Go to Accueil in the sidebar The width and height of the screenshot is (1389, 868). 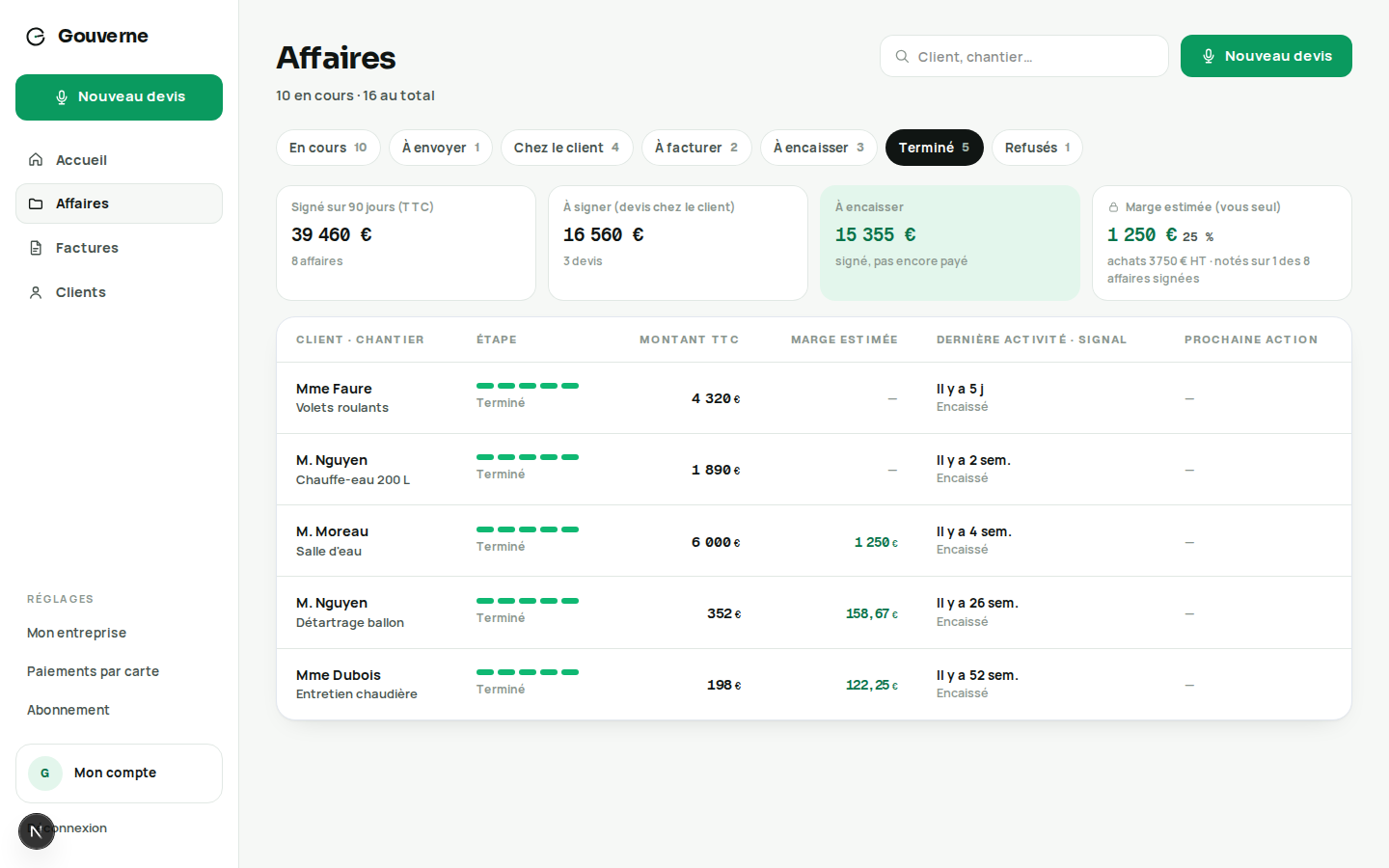coord(119,160)
